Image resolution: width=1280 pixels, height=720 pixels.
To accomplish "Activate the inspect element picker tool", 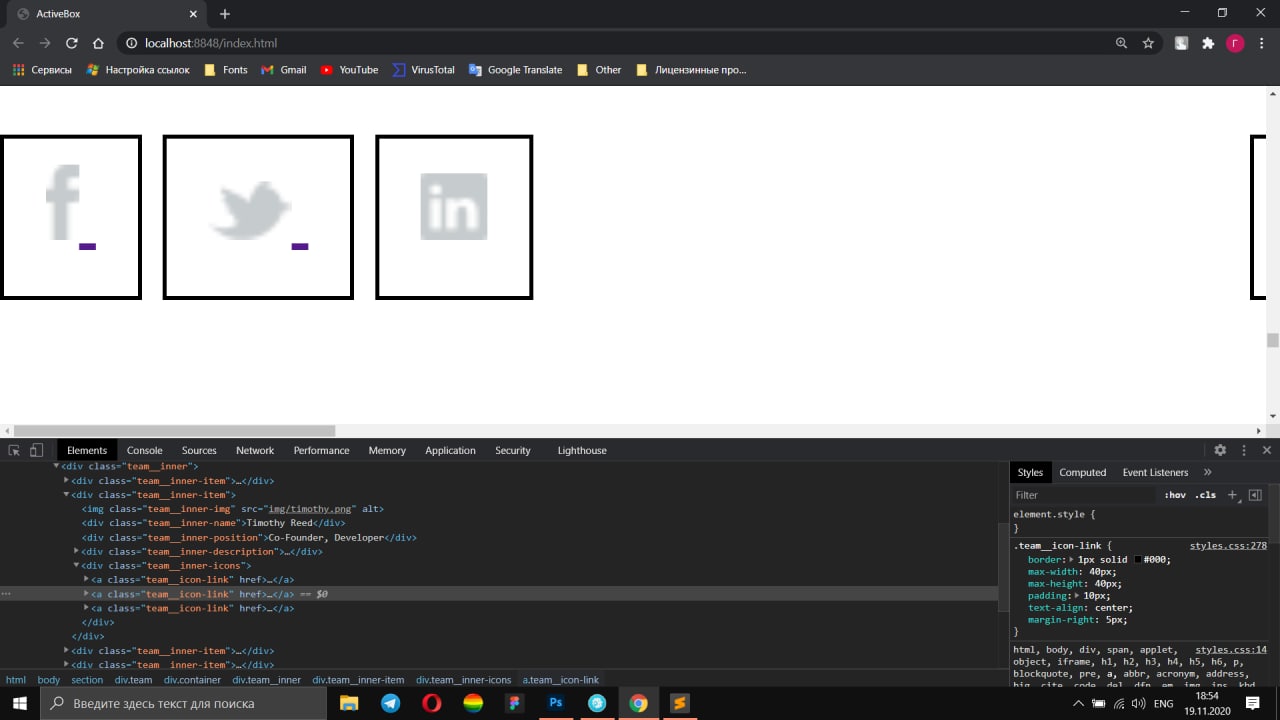I will (14, 450).
